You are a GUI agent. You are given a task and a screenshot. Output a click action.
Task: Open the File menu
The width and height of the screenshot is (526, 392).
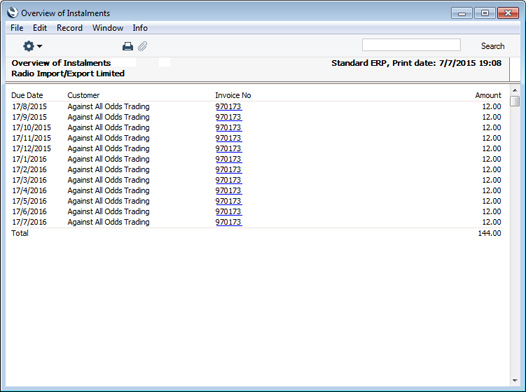pyautogui.click(x=17, y=28)
